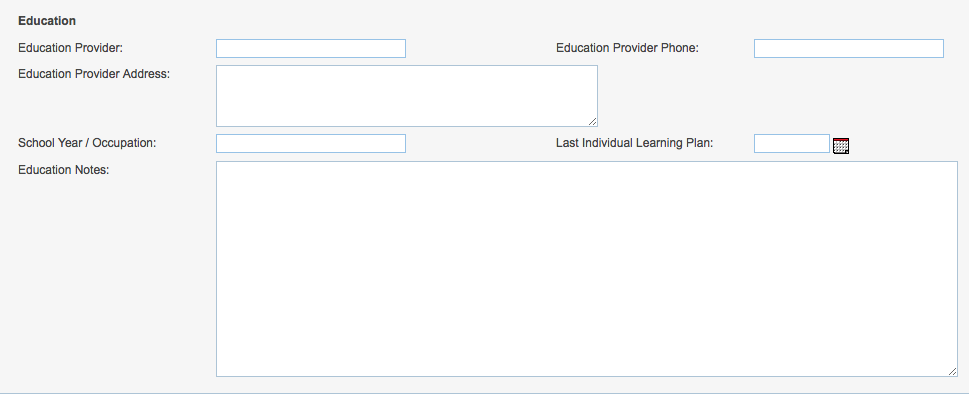
Task: Click the address box resize grip
Action: coord(593,122)
